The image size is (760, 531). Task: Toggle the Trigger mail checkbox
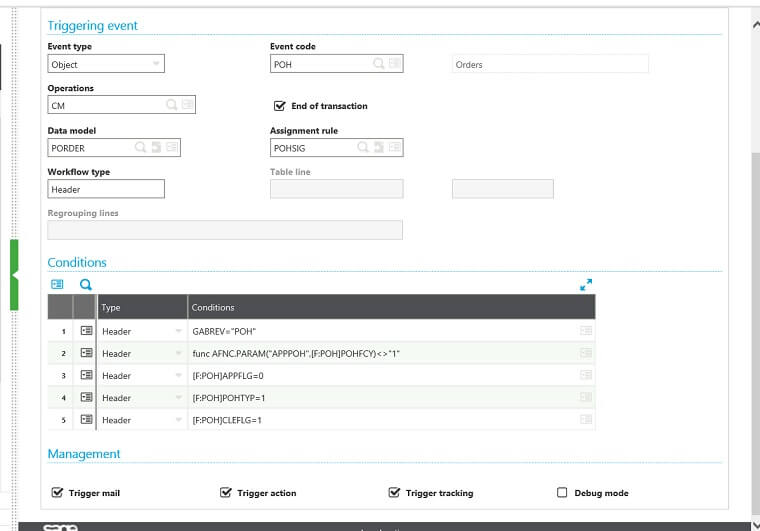point(57,493)
